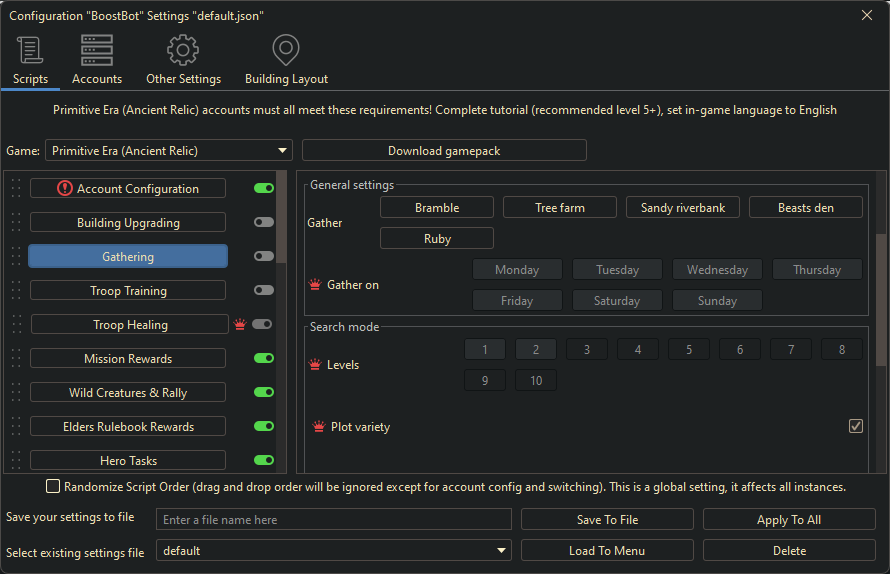
Task: Open the Scripts tab scroll icon
Action: (30, 51)
